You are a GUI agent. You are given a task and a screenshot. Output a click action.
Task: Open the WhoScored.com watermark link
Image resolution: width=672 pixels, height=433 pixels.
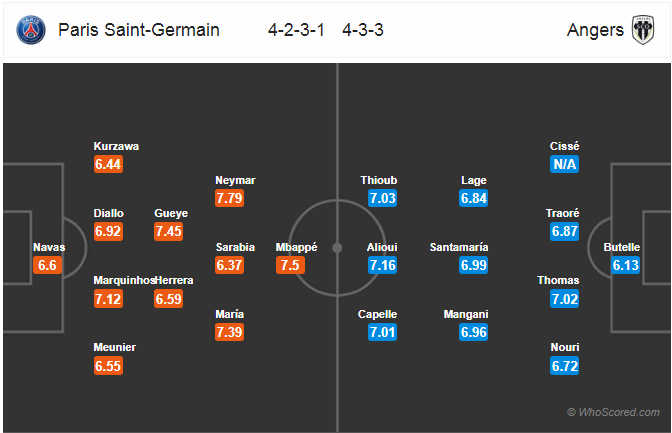614,412
